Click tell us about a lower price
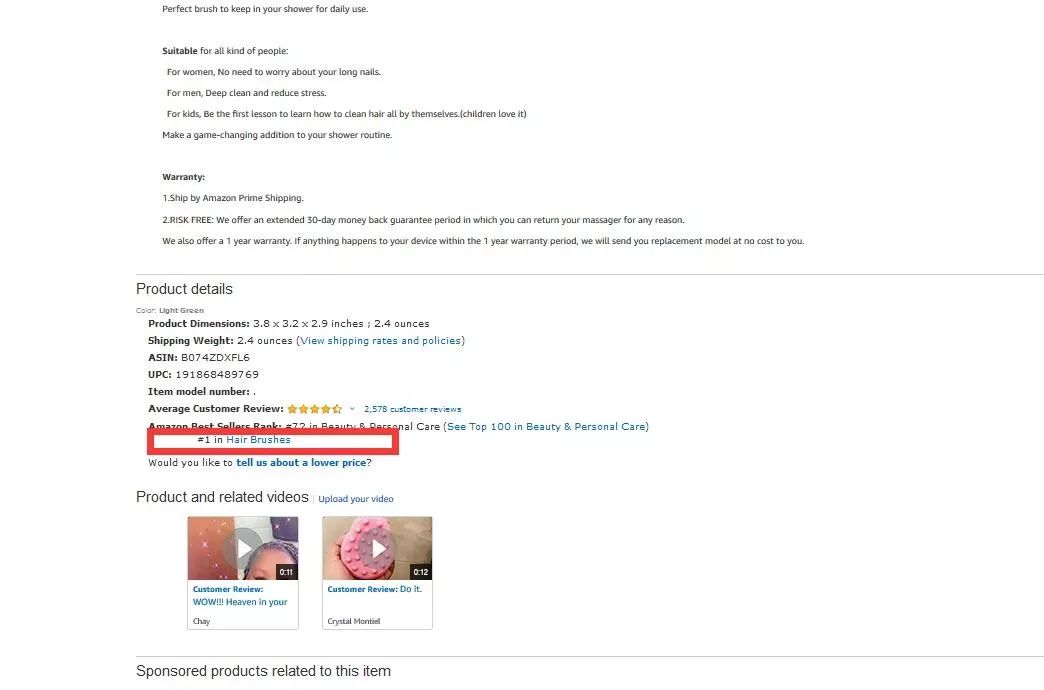Screen dimensions: 1044x690 pyautogui.click(x=301, y=462)
